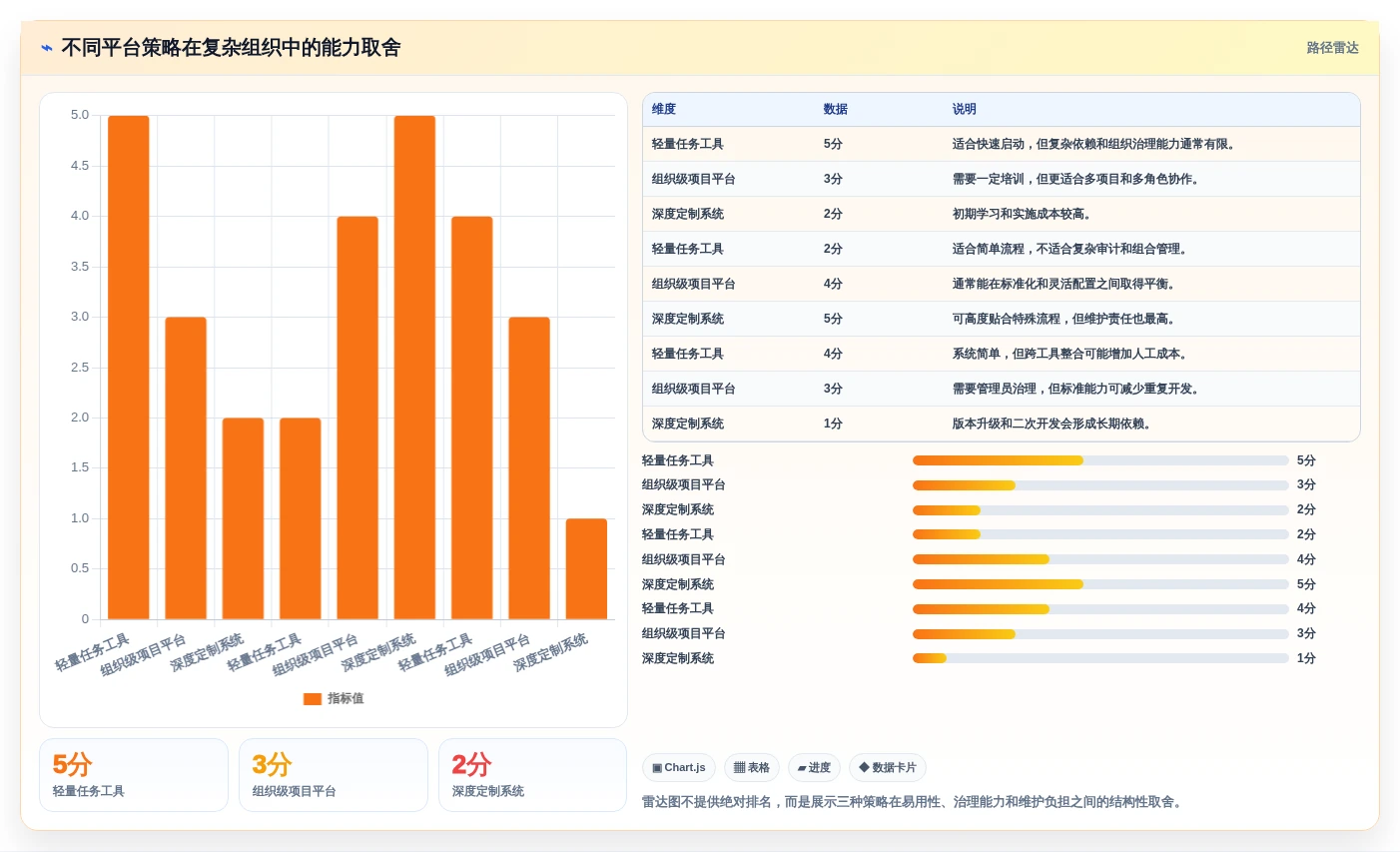
Task: Click the 深度定制系统 progress bar showing 1分
Action: pos(1100,658)
